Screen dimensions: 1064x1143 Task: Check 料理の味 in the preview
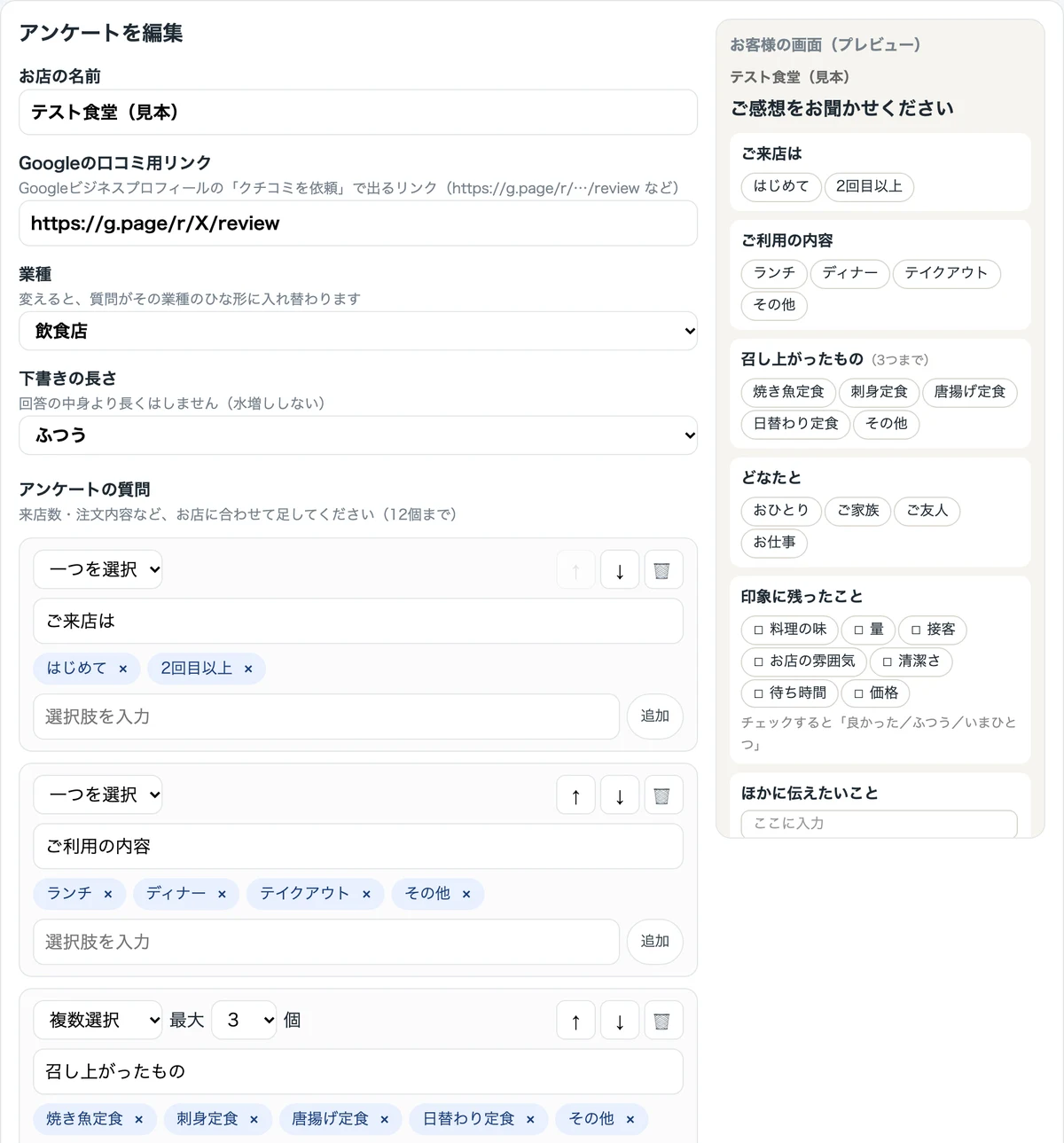tap(789, 630)
